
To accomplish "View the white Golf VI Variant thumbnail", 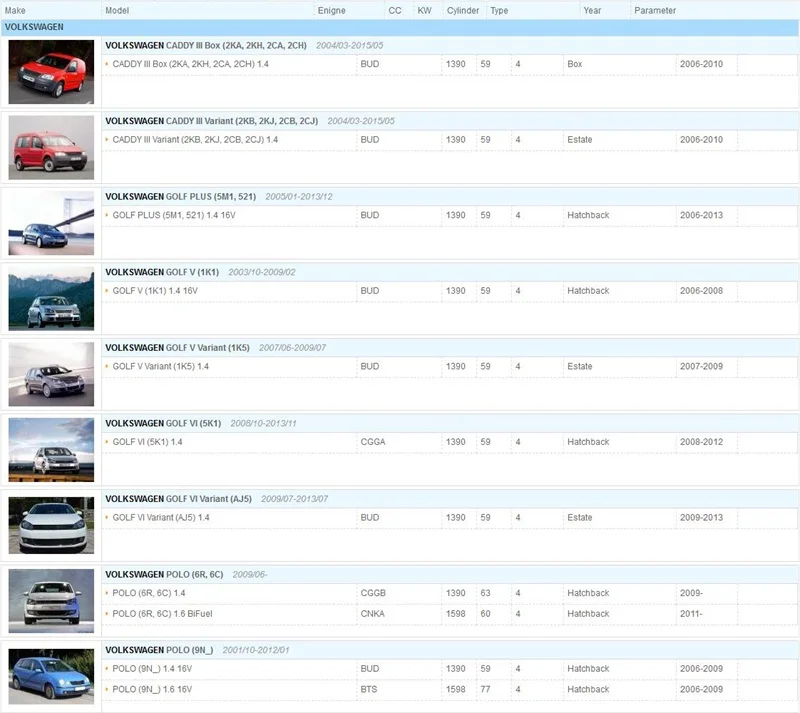I will click(x=51, y=525).
